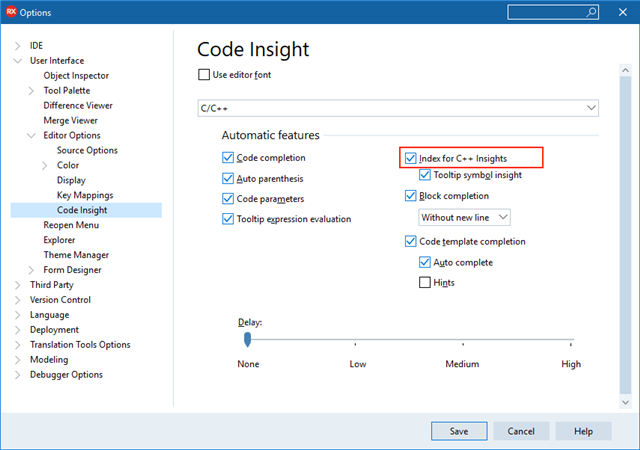The width and height of the screenshot is (640, 450).
Task: Uncheck Index for C++ Insights
Action: [410, 158]
